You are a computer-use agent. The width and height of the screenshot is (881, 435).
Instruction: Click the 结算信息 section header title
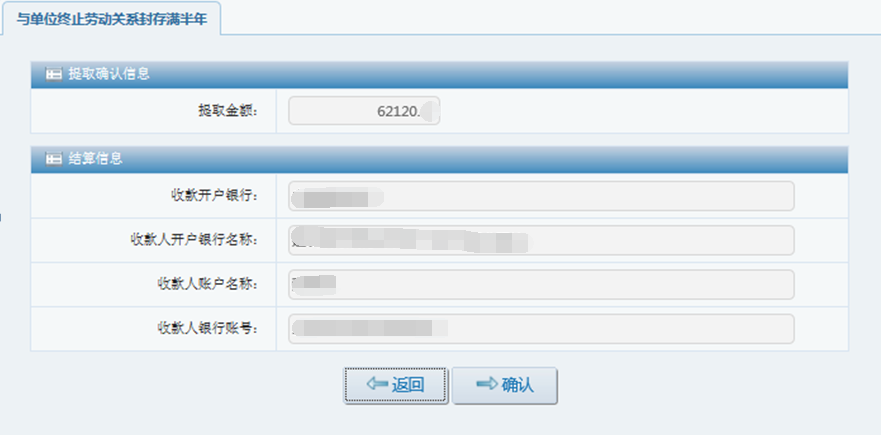pyautogui.click(x=95, y=158)
